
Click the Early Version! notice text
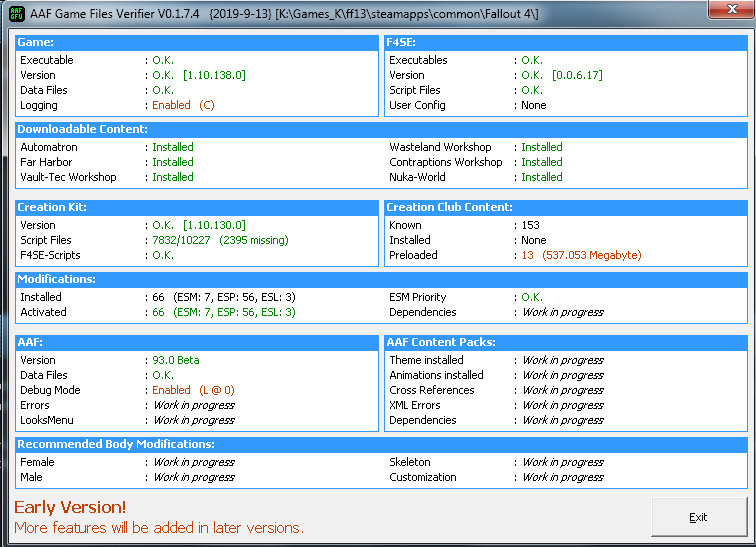[70, 507]
